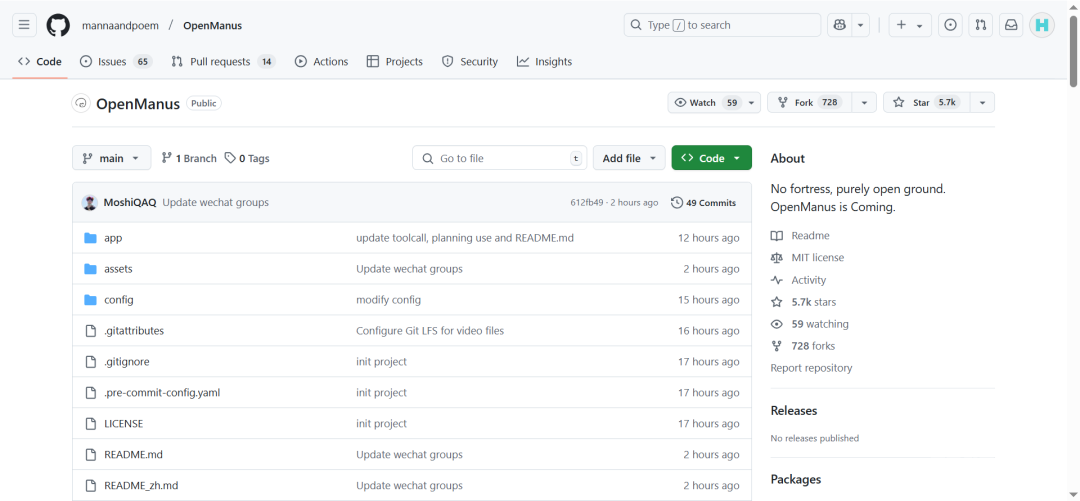Click the app folder icon
This screenshot has width=1080, height=501.
coord(90,238)
